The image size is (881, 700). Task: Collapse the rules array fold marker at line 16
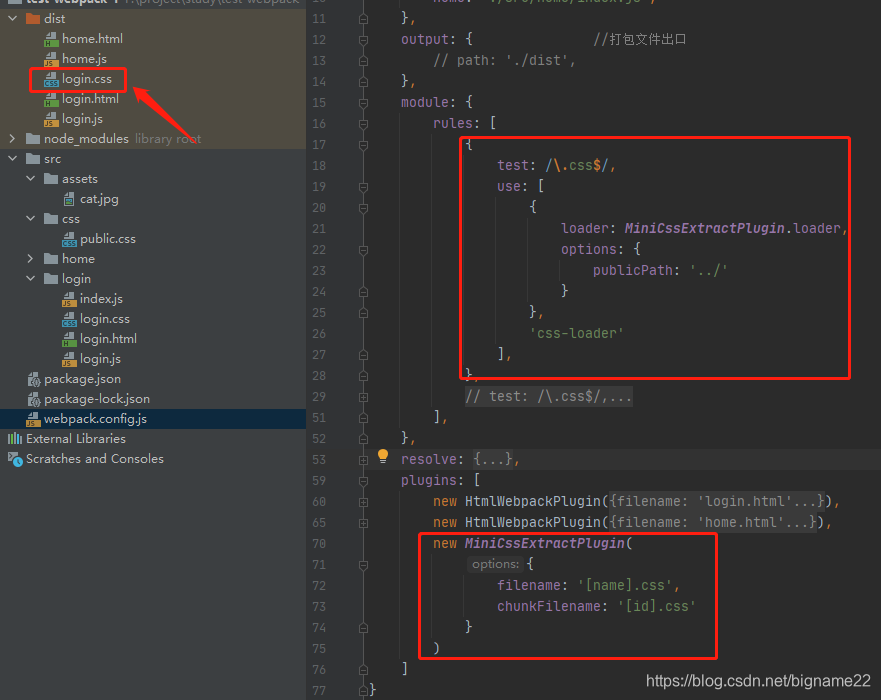tap(364, 124)
